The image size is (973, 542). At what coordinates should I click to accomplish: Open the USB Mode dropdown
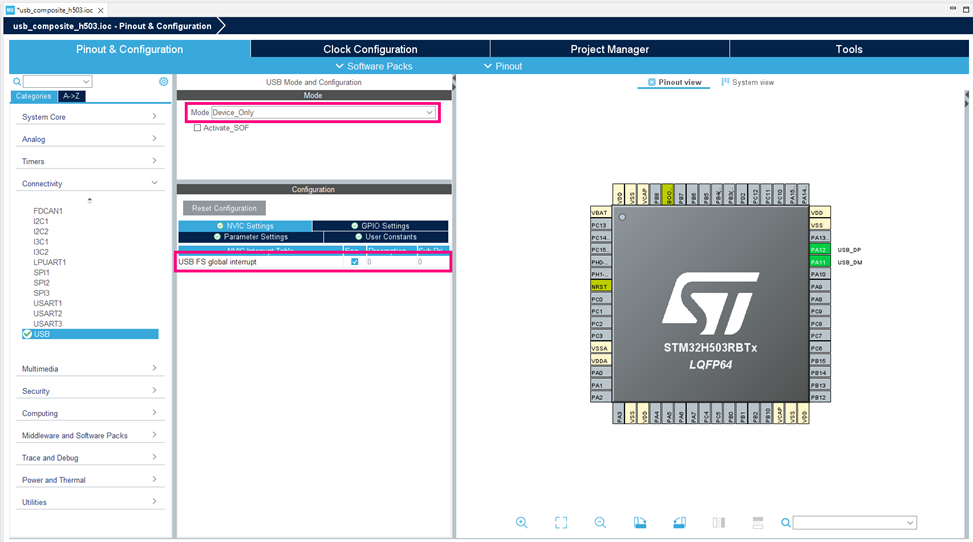pyautogui.click(x=323, y=112)
